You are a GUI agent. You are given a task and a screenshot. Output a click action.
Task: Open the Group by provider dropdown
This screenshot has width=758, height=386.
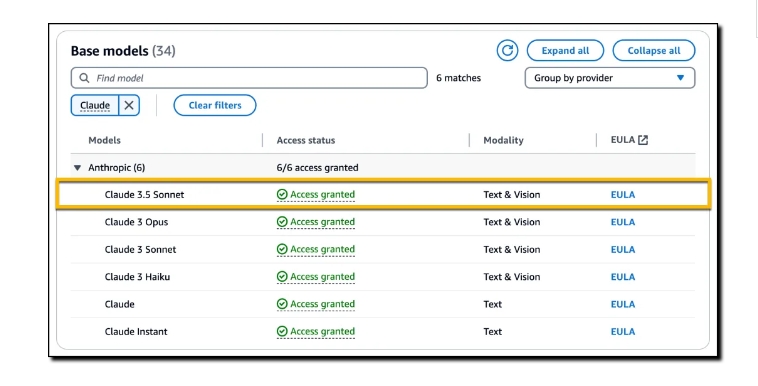pos(610,78)
